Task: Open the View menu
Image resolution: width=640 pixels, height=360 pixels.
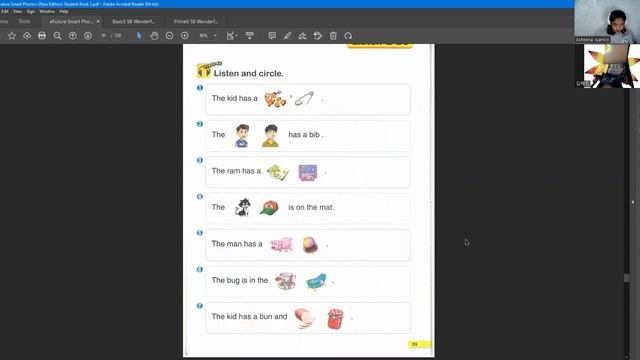Action: [18, 11]
